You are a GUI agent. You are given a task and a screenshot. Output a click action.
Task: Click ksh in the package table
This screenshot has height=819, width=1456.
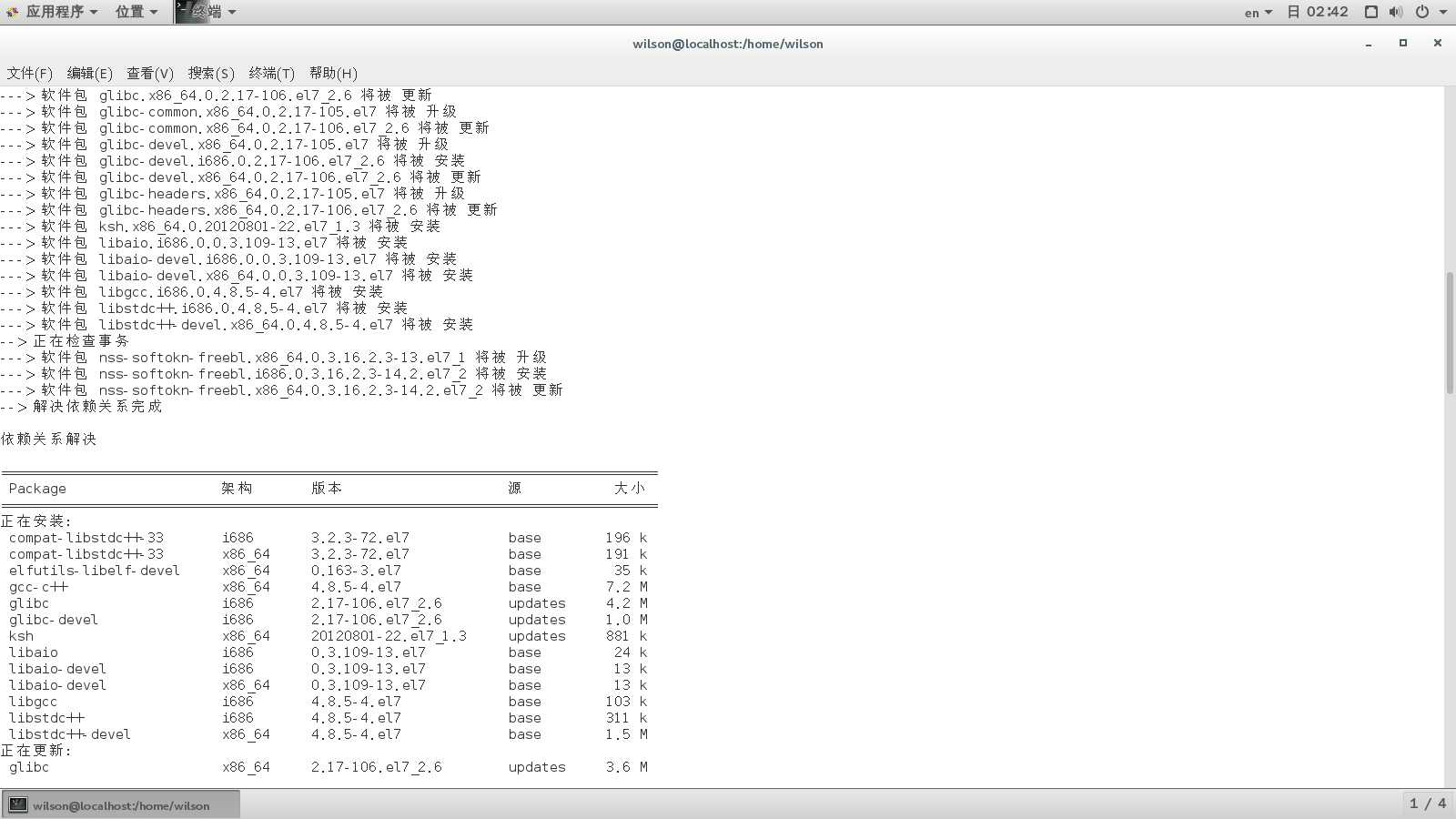pos(21,636)
